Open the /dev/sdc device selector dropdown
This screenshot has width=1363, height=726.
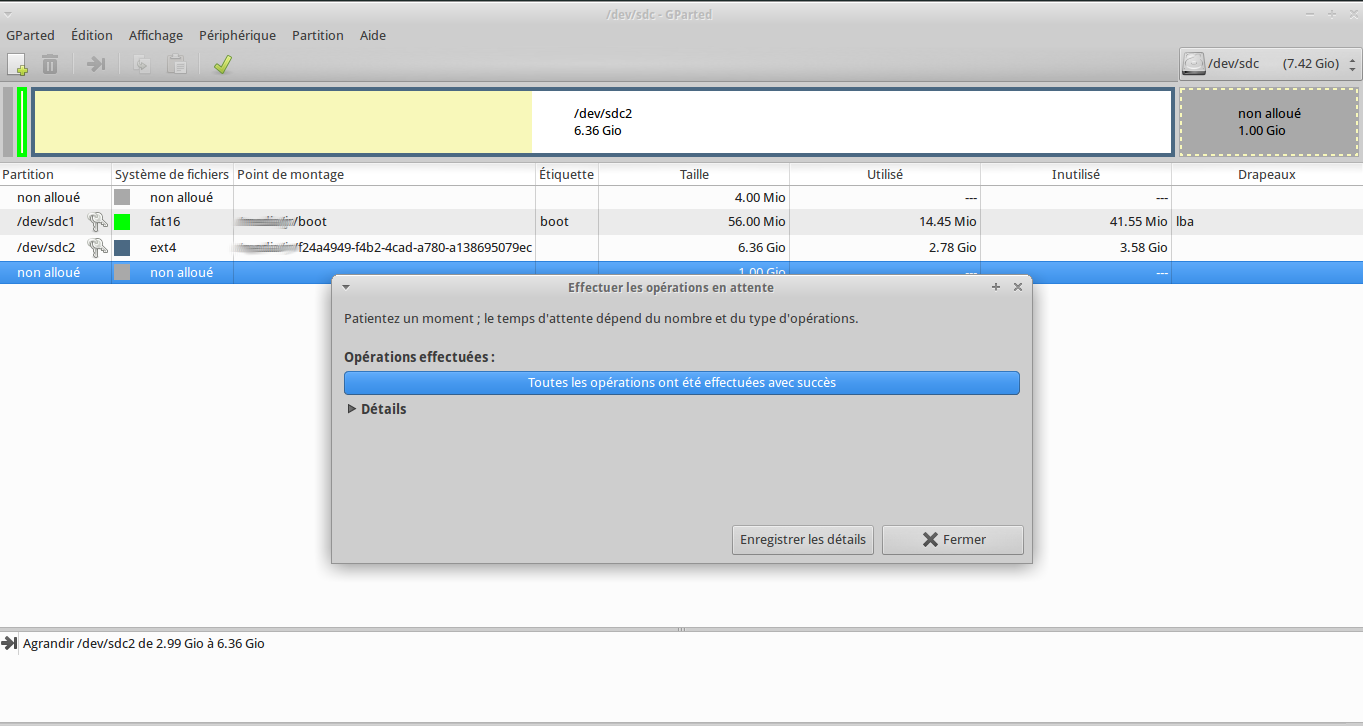coord(1270,64)
